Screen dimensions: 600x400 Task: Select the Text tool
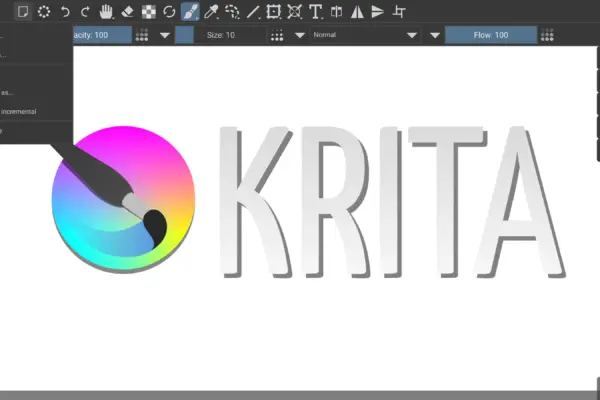click(315, 12)
